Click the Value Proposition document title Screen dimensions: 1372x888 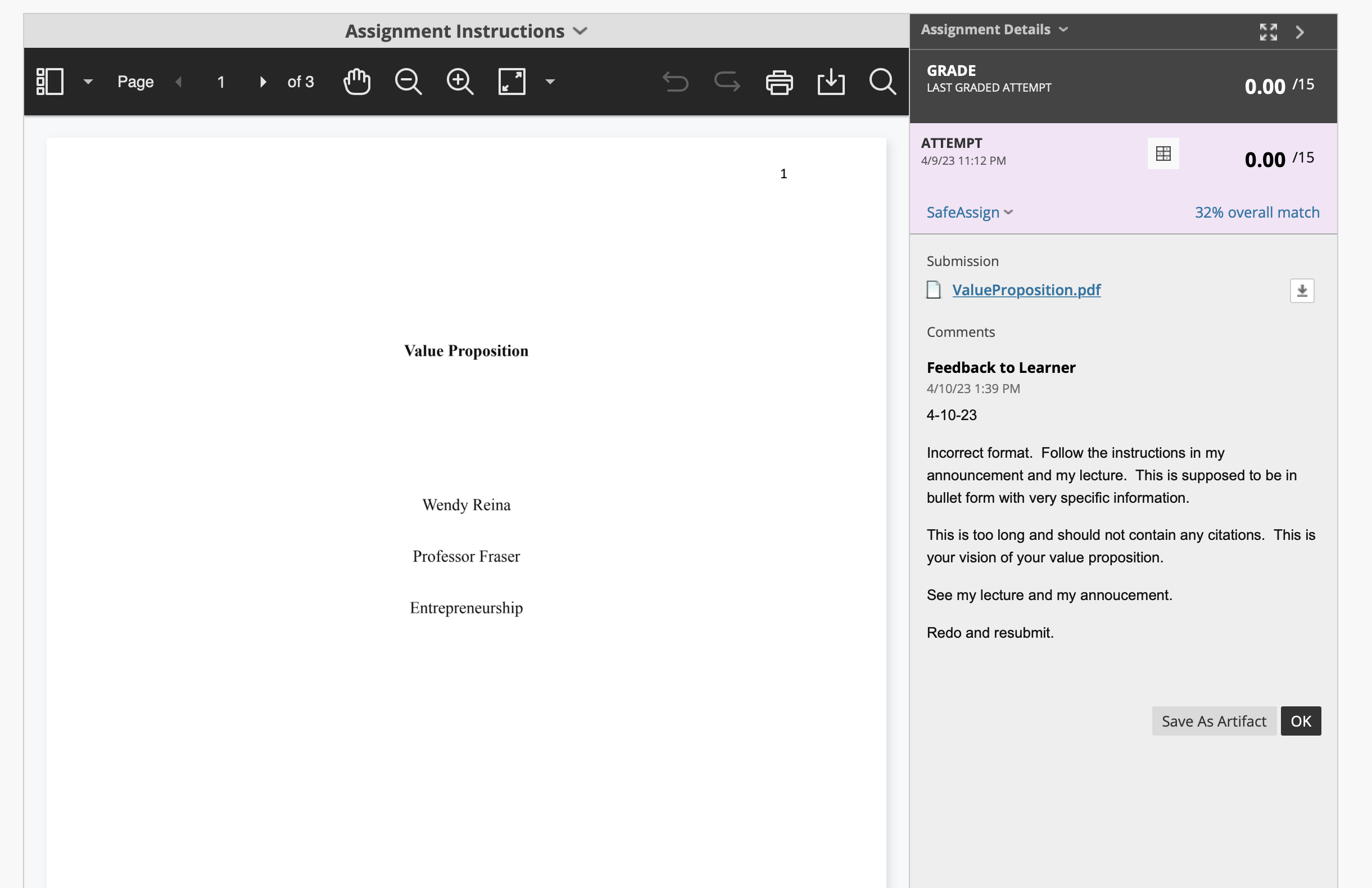(466, 350)
